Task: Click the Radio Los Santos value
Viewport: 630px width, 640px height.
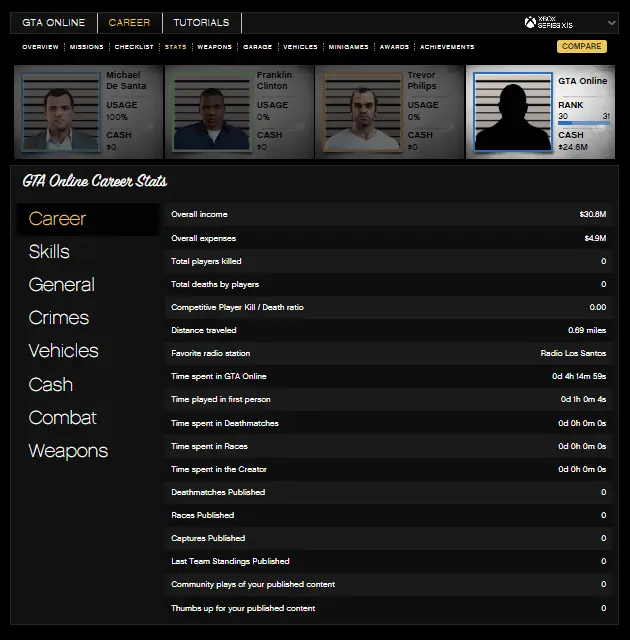Action: click(x=573, y=353)
